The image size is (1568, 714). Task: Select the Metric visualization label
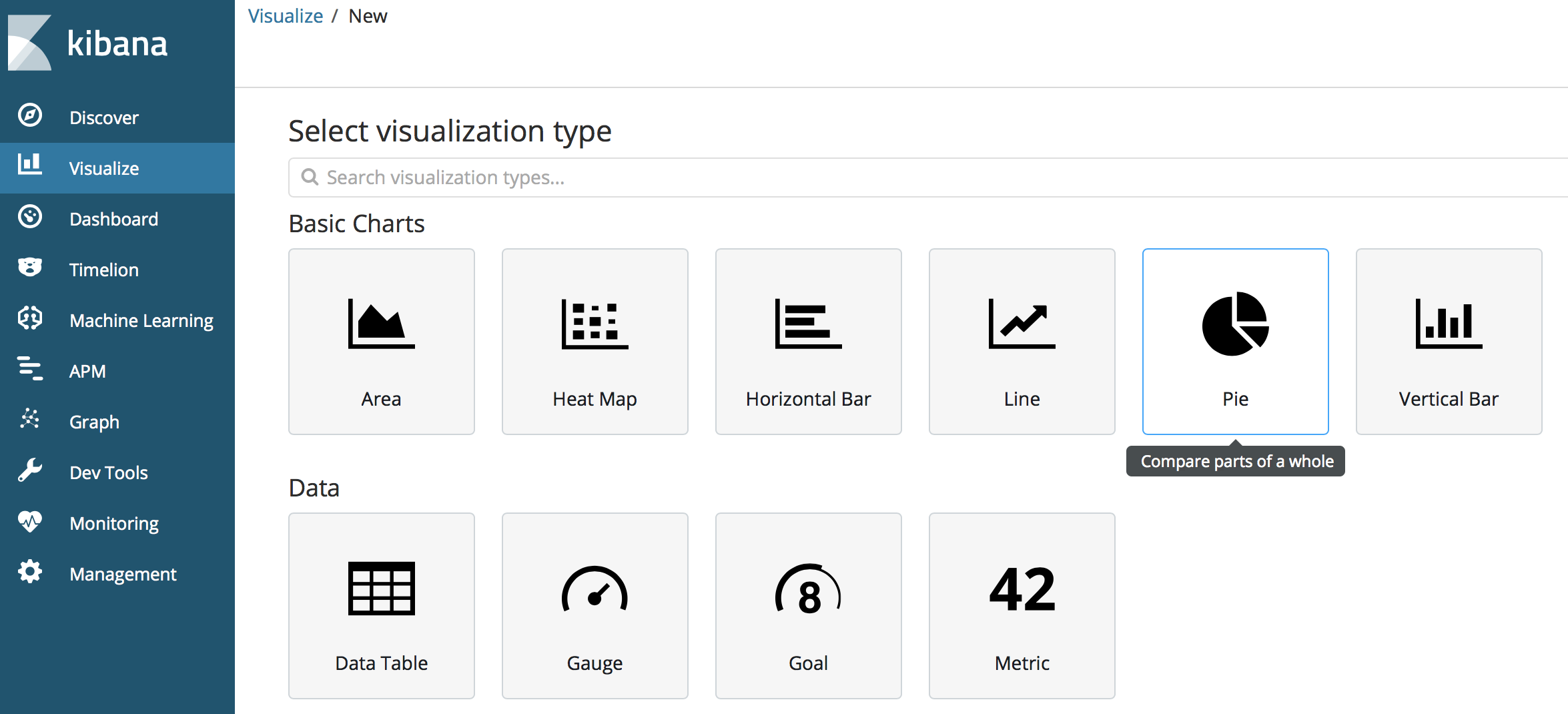[1022, 663]
